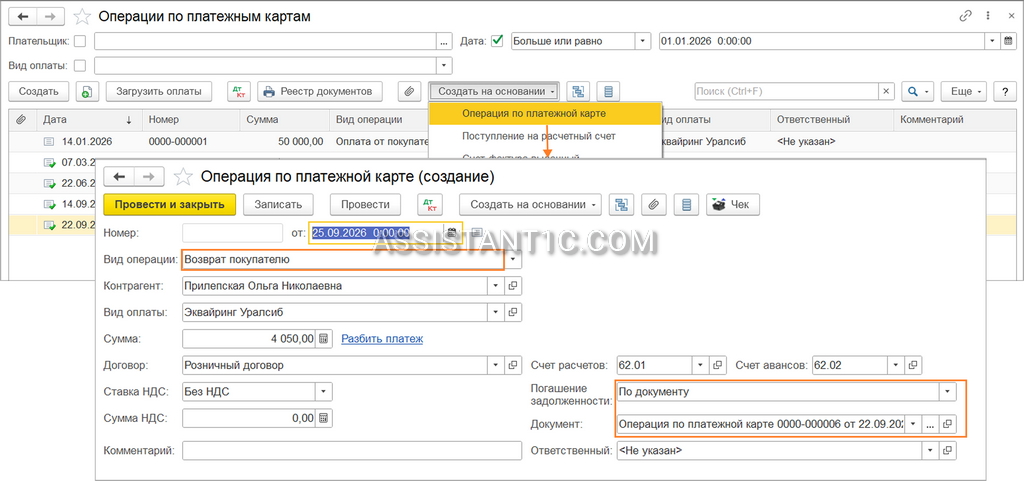Click the copy-document icon beside Создать

point(86,91)
